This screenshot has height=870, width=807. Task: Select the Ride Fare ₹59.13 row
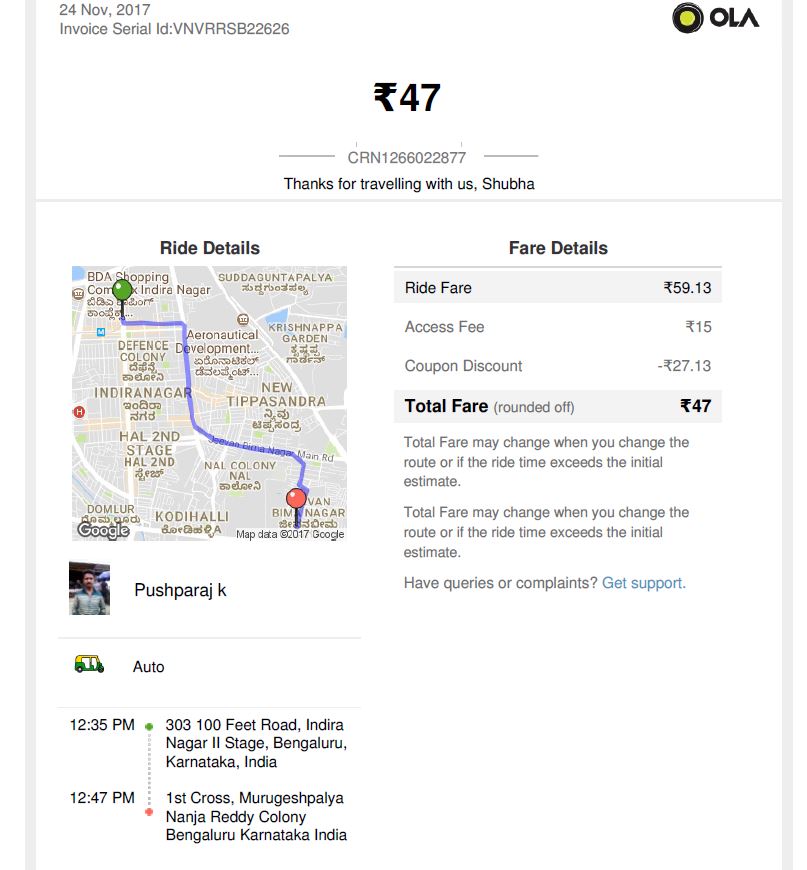(557, 288)
